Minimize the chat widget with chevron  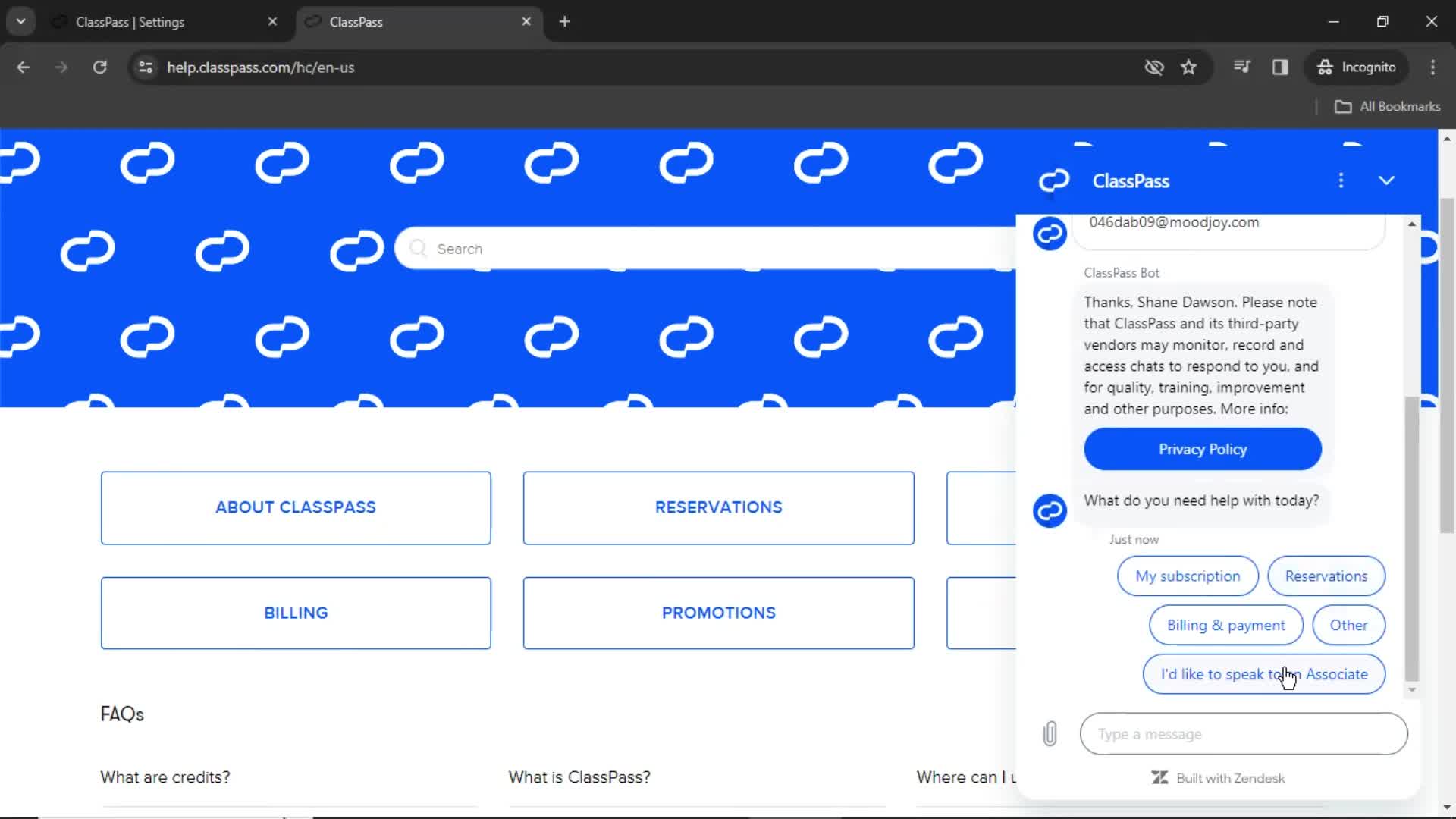1386,180
